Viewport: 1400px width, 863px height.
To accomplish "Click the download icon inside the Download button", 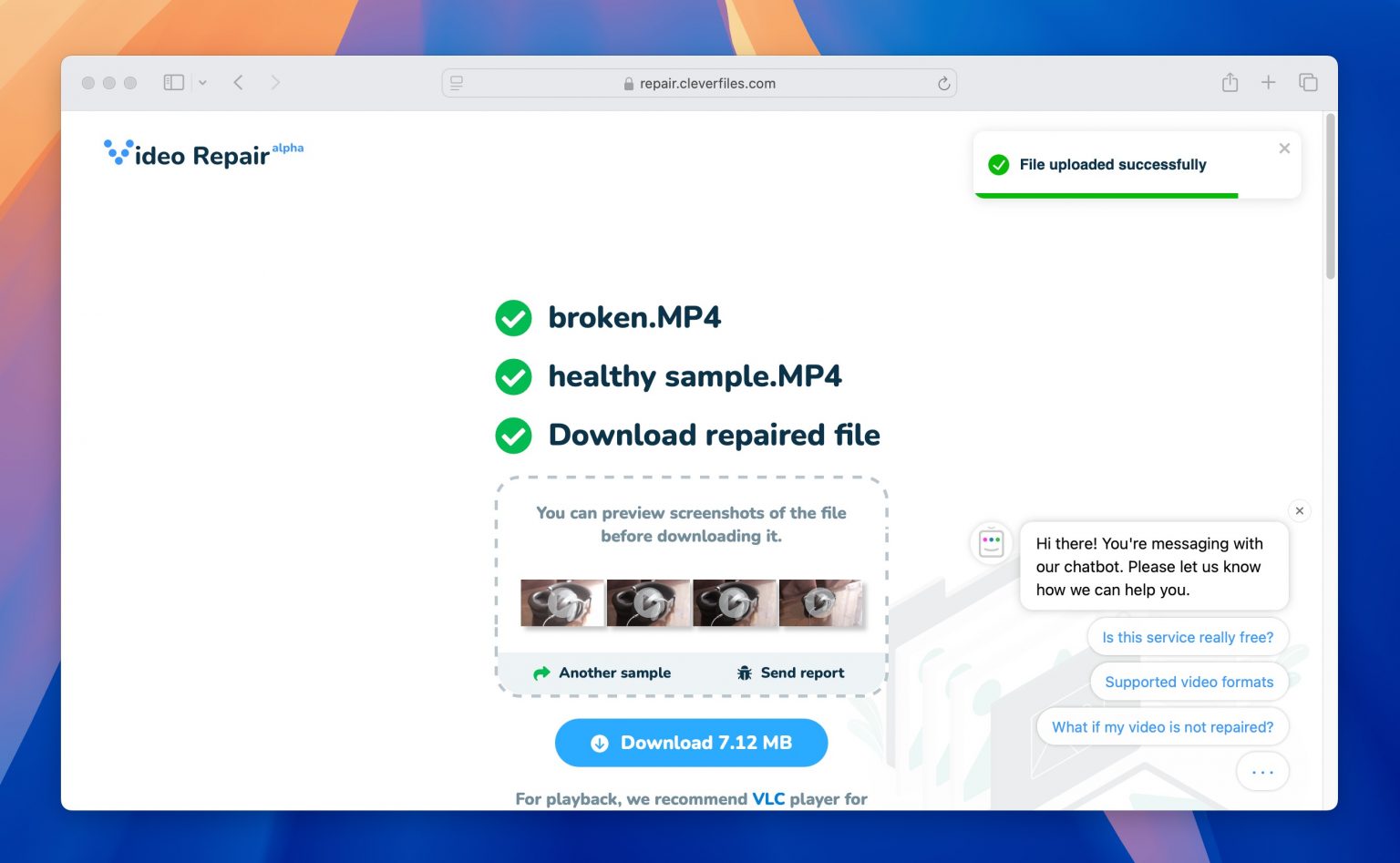I will [599, 743].
